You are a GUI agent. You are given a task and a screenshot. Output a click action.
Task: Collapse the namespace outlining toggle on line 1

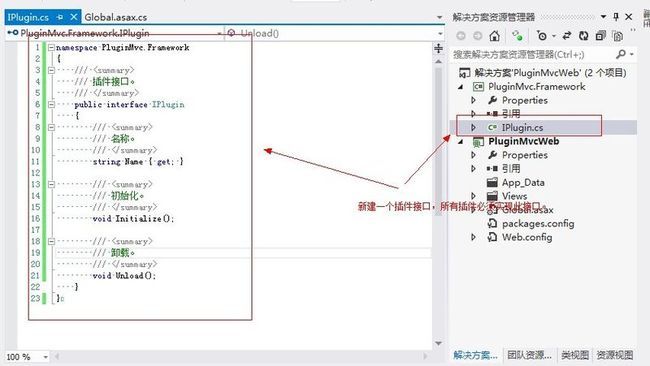pyautogui.click(x=51, y=48)
